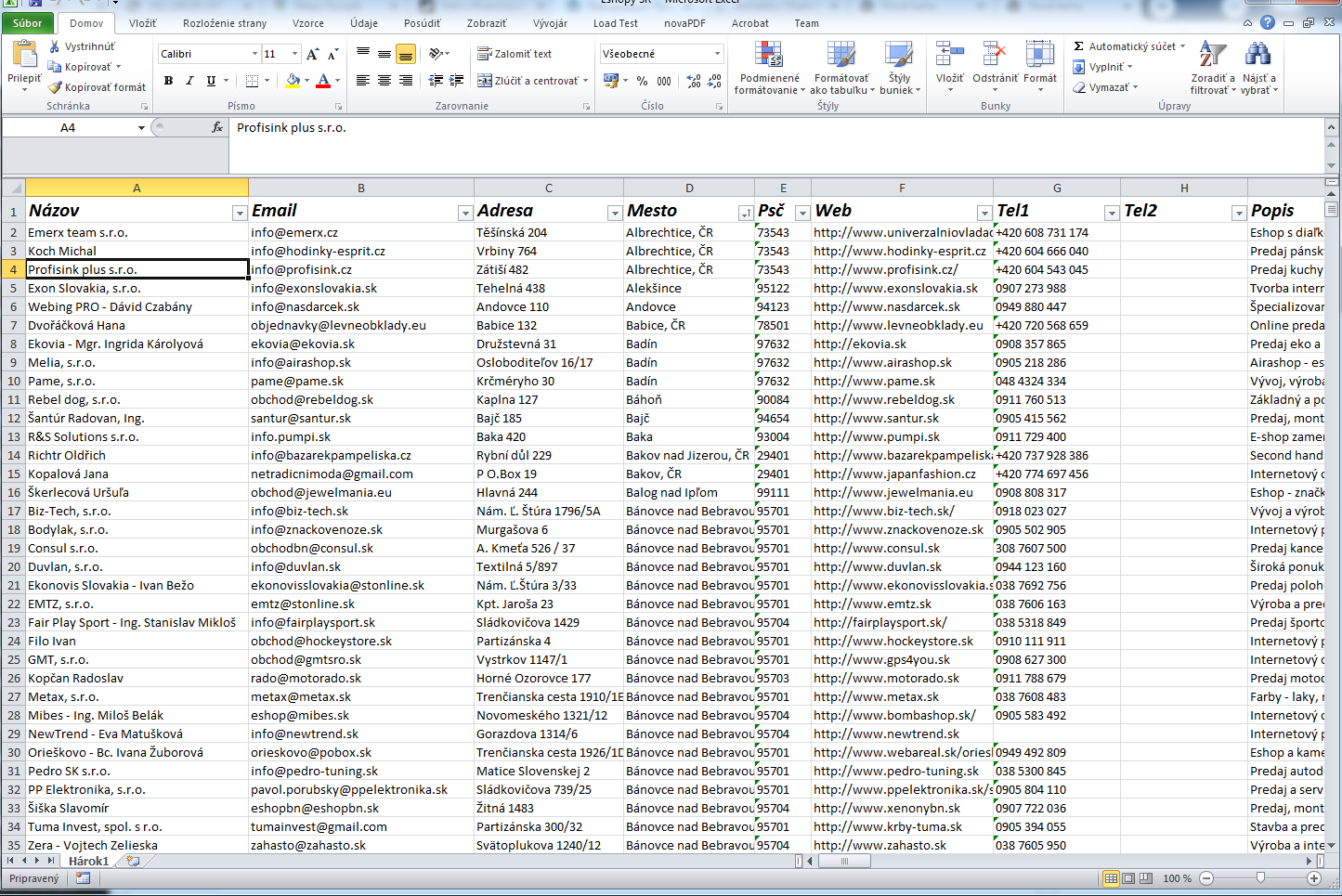Click the Vystrihnúť scissors icon
The image size is (1342, 896).
point(55,46)
